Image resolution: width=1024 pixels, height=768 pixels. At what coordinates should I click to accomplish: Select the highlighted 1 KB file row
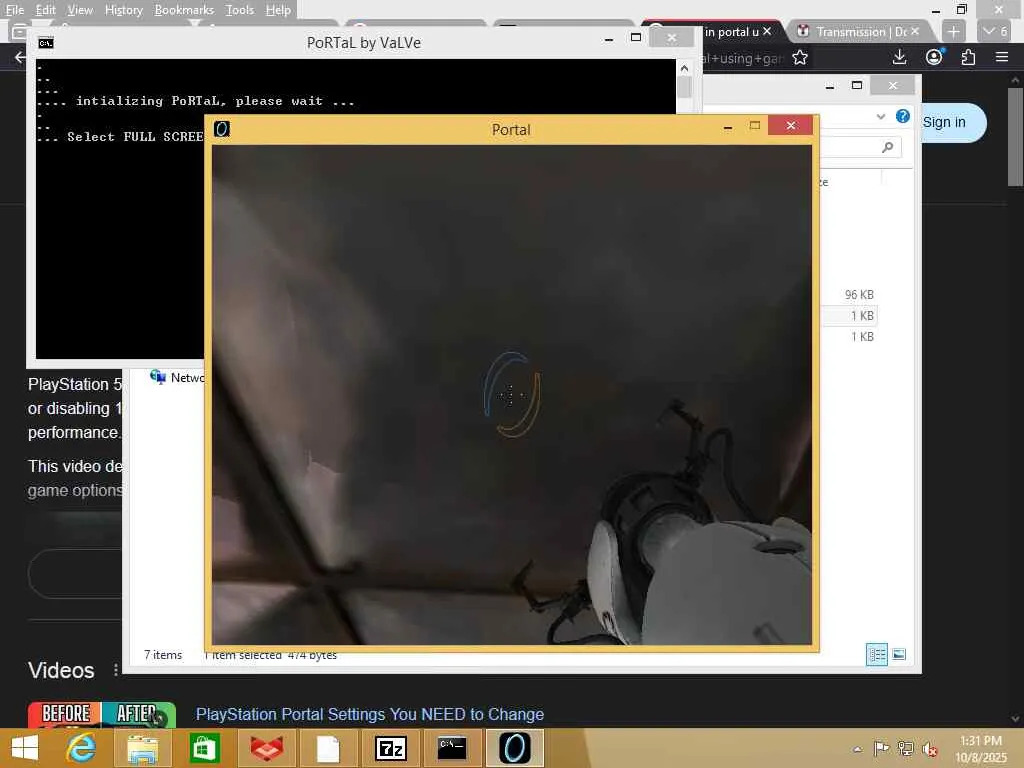click(848, 315)
